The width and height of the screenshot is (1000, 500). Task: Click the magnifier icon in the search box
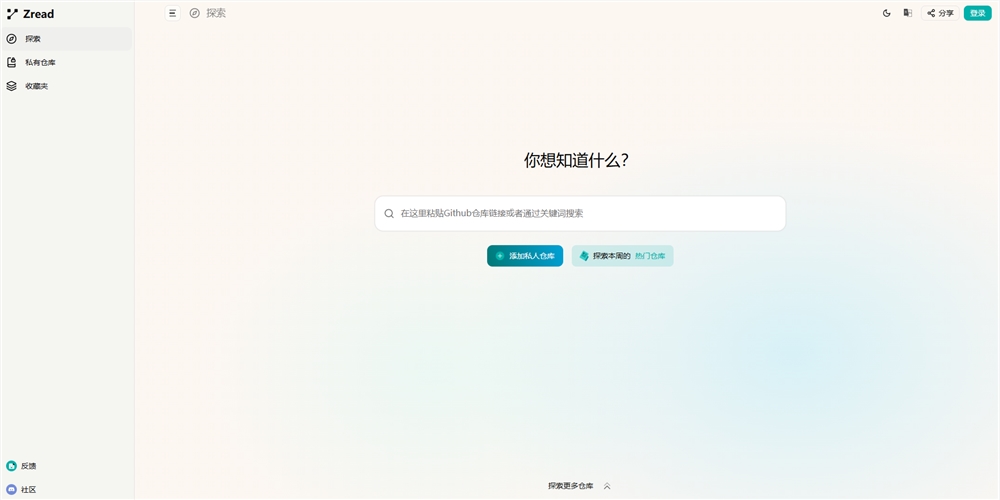(x=389, y=213)
